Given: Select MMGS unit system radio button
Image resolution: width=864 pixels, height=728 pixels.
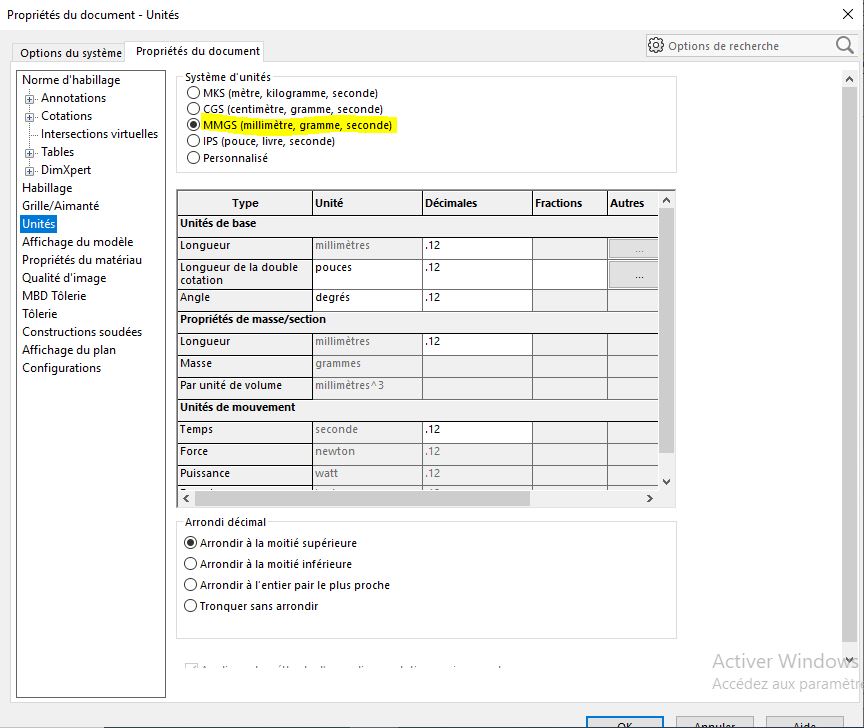Looking at the screenshot, I should tap(193, 125).
